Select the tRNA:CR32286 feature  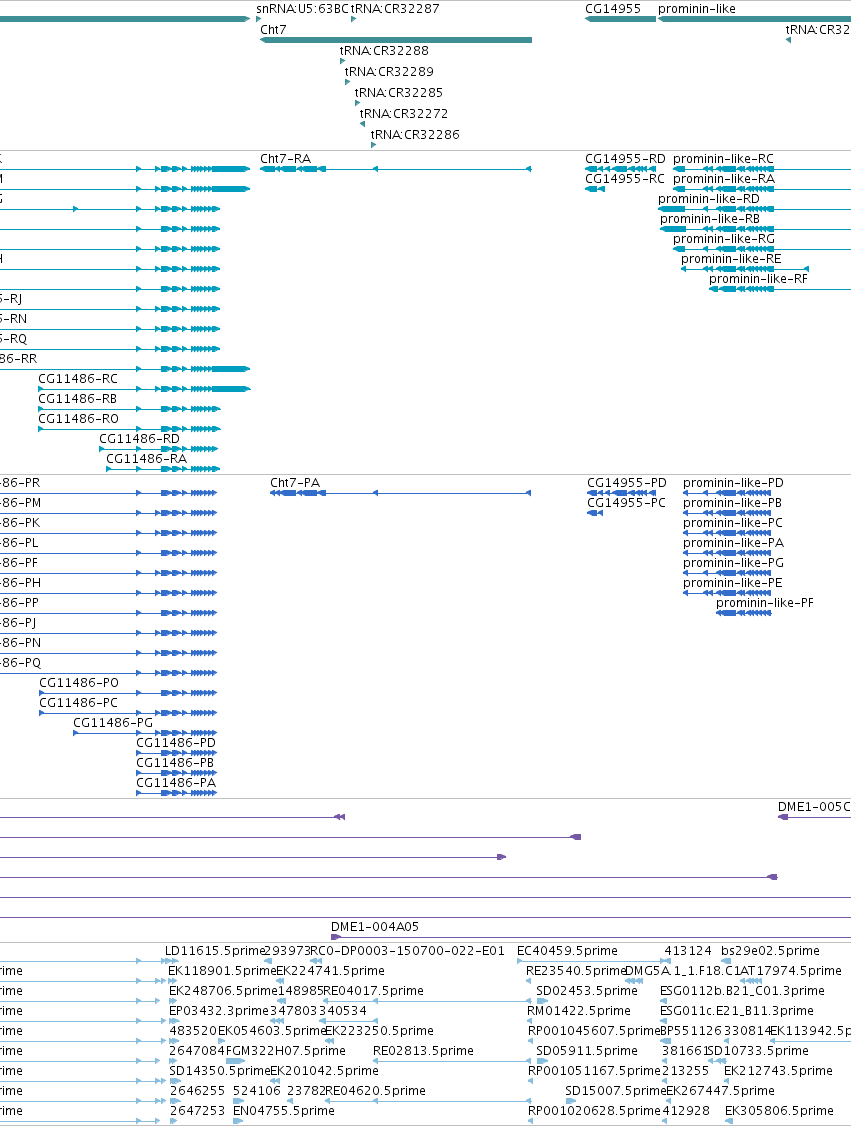coord(373,146)
